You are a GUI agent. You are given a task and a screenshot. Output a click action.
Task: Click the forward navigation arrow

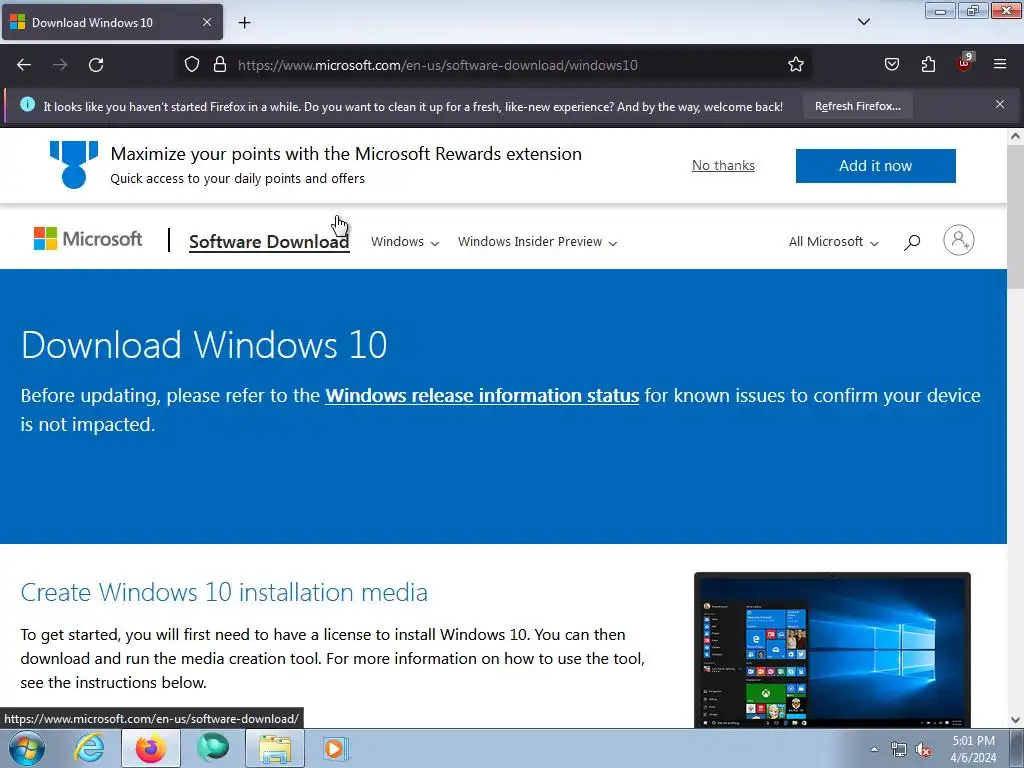[60, 65]
